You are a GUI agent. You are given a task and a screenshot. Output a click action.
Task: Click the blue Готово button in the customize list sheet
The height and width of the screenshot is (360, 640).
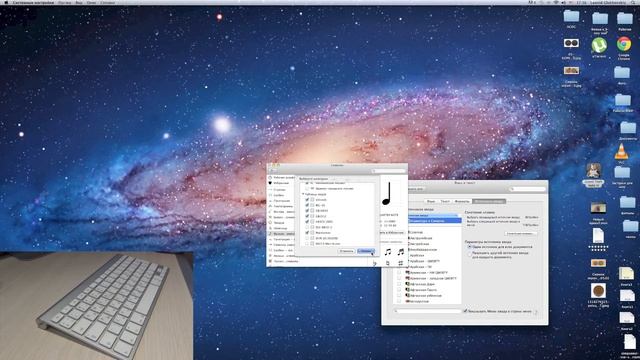tap(365, 251)
